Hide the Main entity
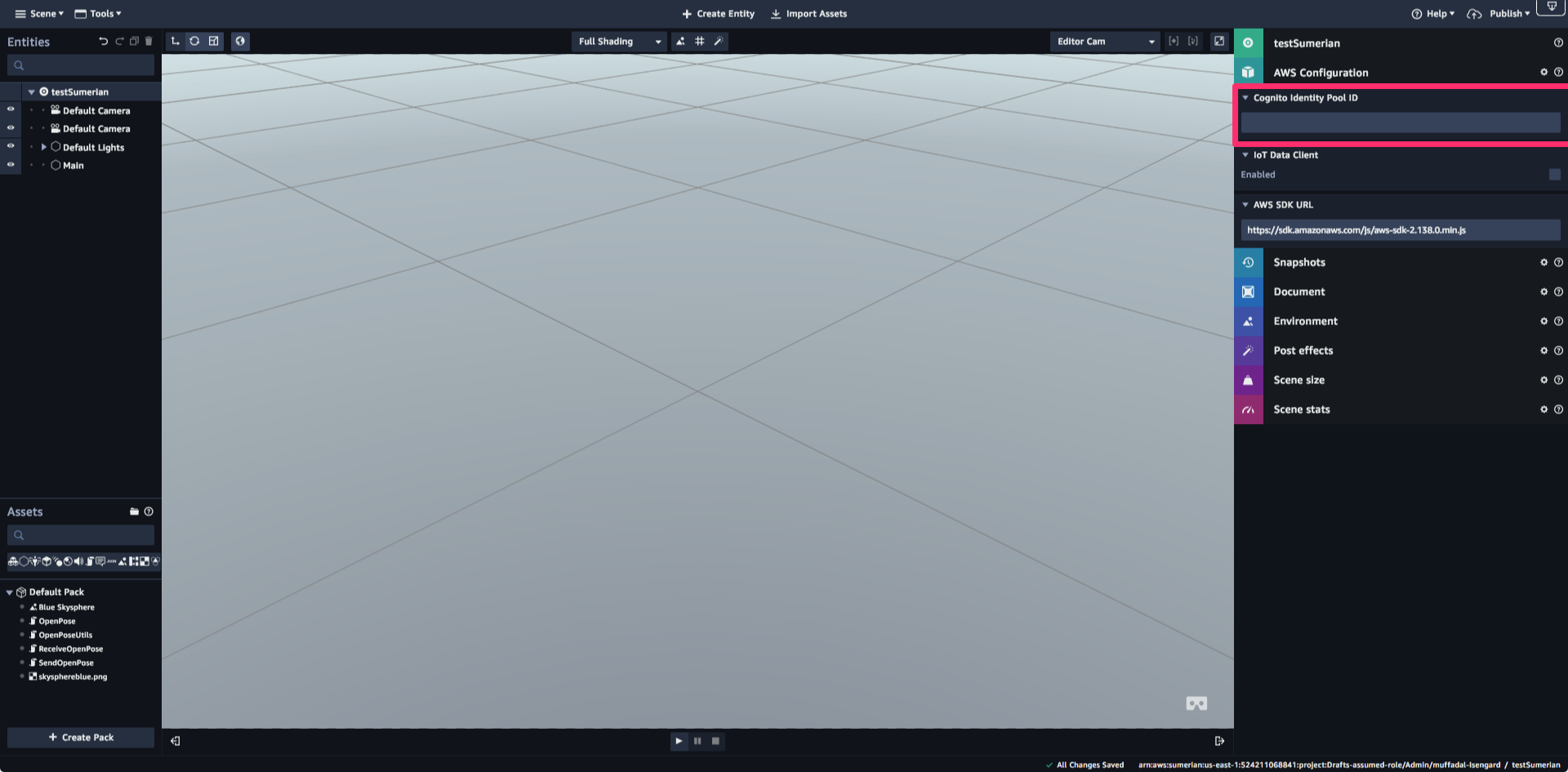 [x=11, y=164]
